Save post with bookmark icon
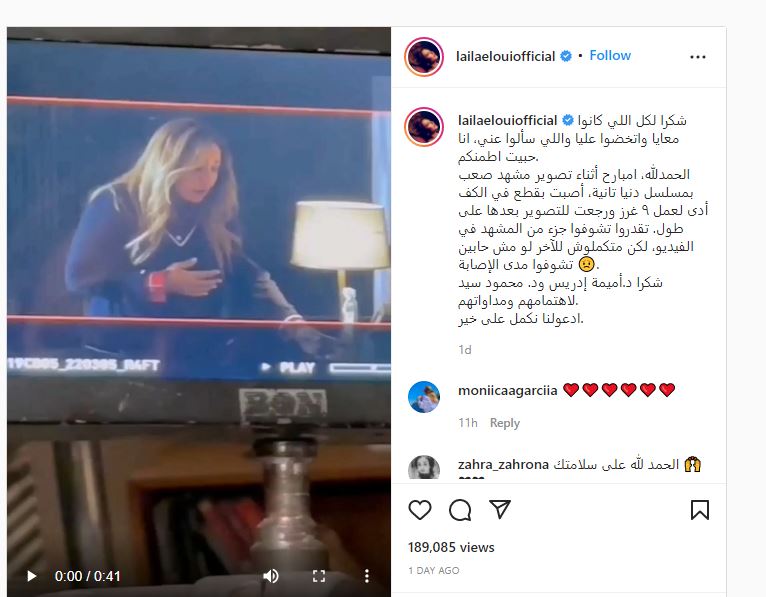 coord(700,510)
